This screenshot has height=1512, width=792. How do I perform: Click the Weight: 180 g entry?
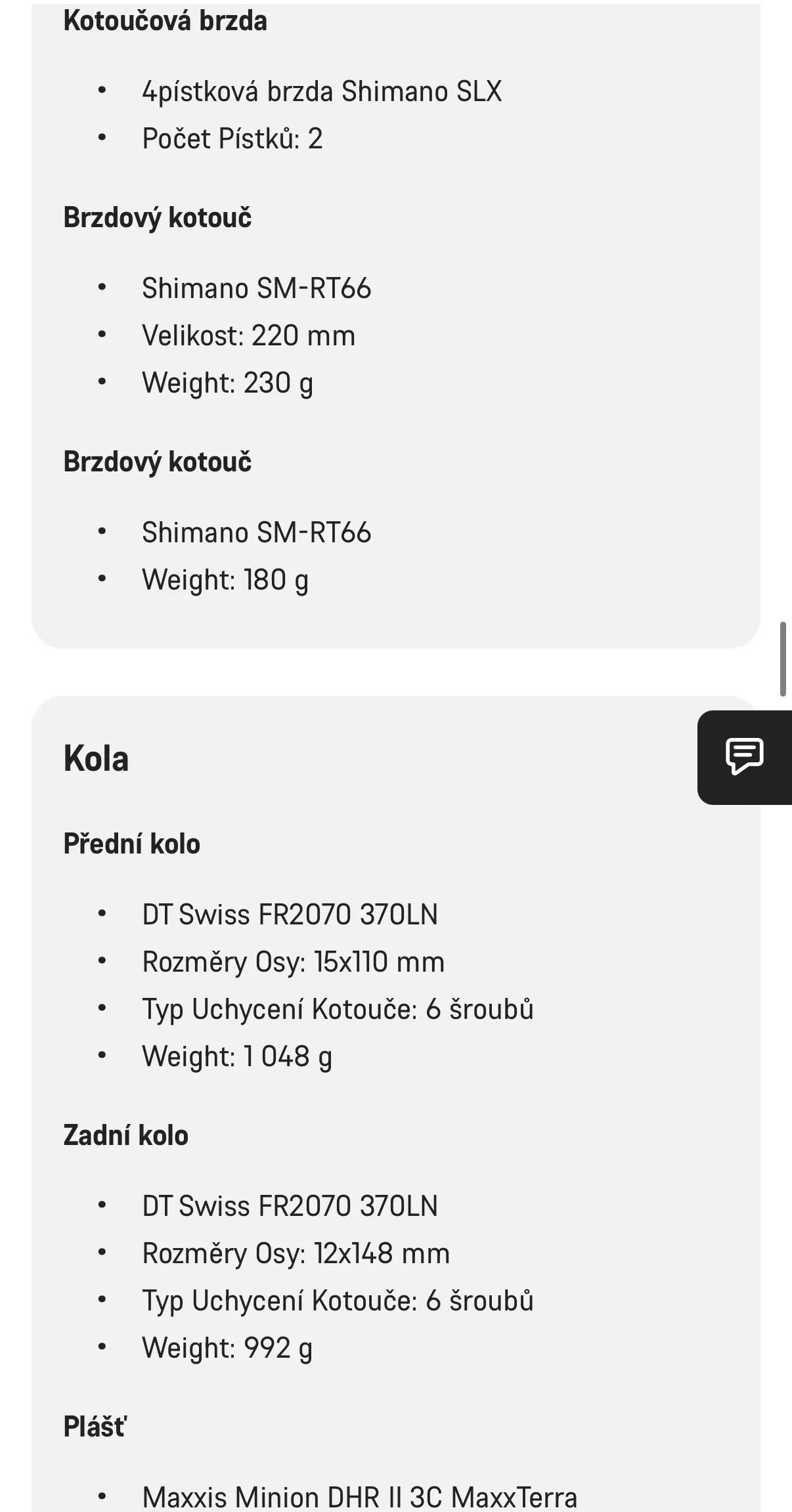pos(225,580)
